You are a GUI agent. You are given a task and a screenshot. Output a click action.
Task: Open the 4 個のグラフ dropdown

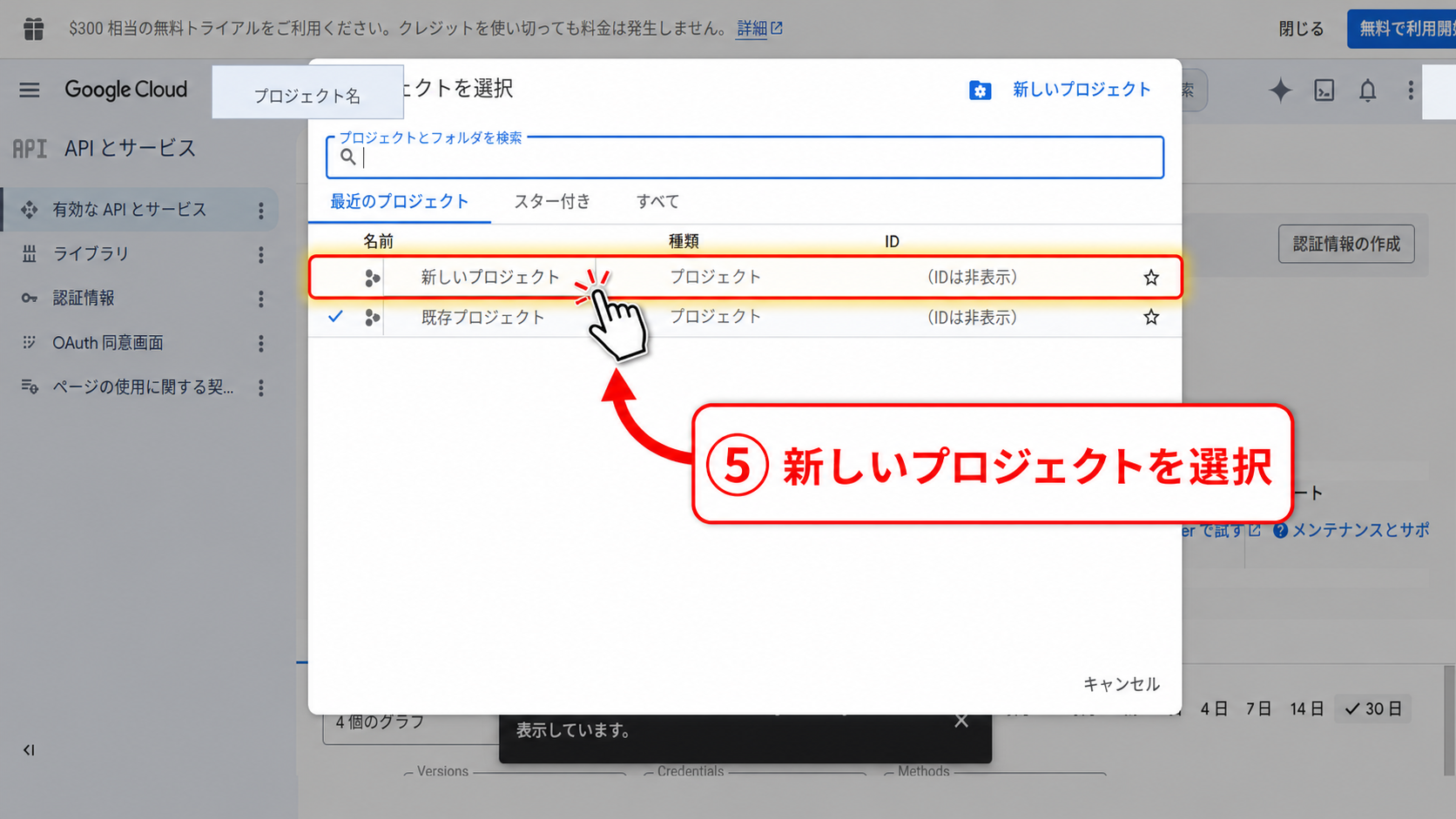coord(411,728)
